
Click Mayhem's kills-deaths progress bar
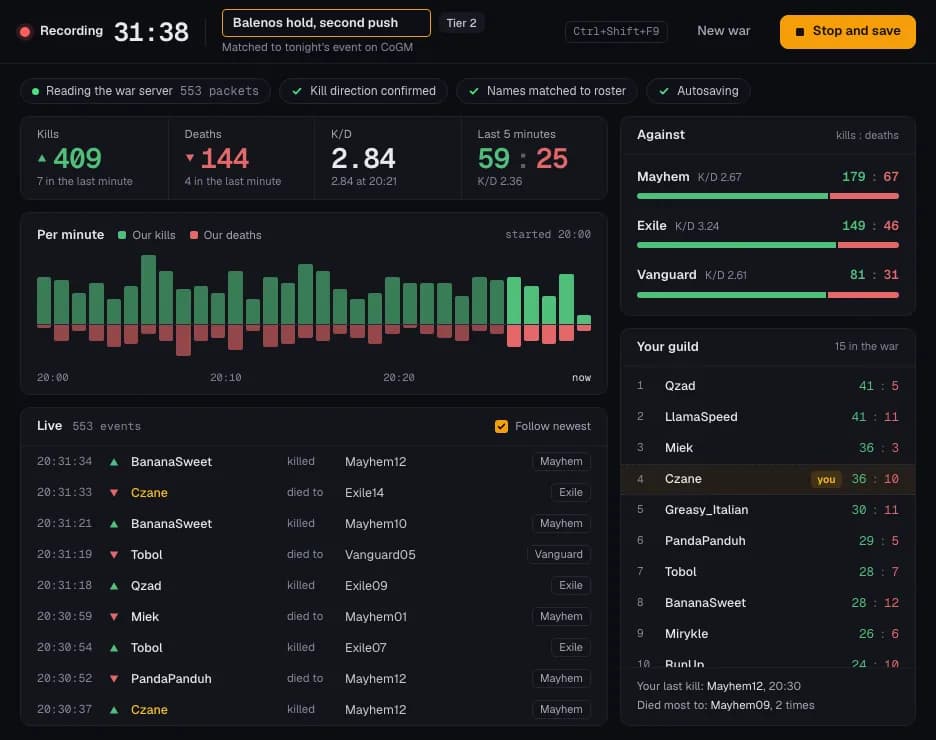pyautogui.click(x=768, y=196)
